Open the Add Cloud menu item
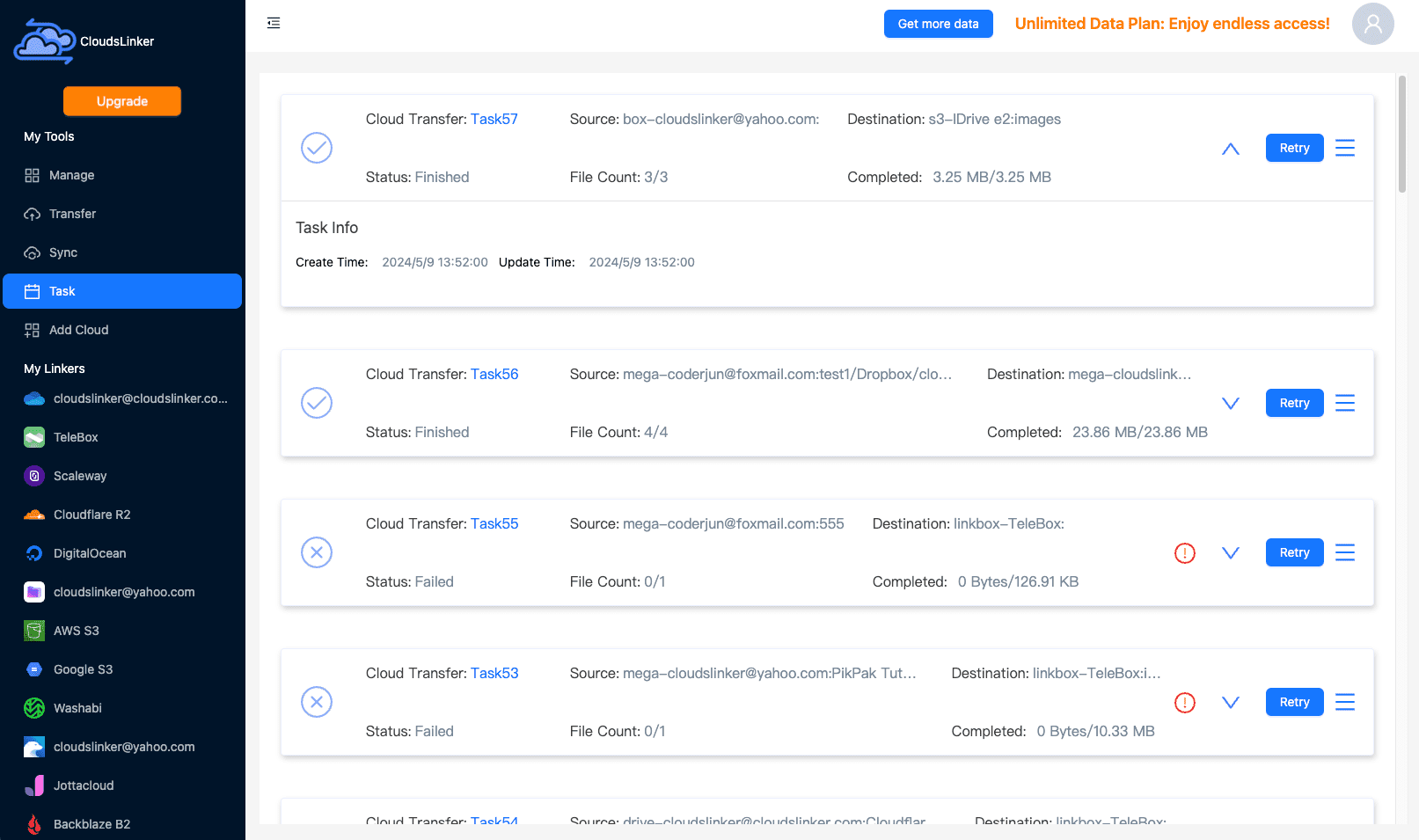The width and height of the screenshot is (1419, 840). (x=122, y=330)
